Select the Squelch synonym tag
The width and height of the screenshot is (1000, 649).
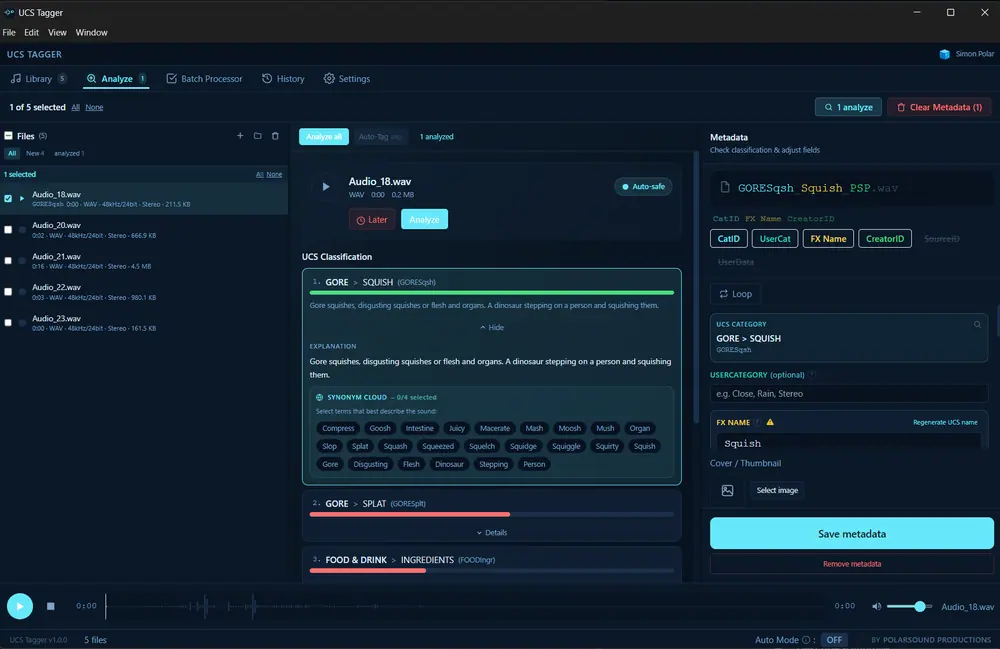482,446
